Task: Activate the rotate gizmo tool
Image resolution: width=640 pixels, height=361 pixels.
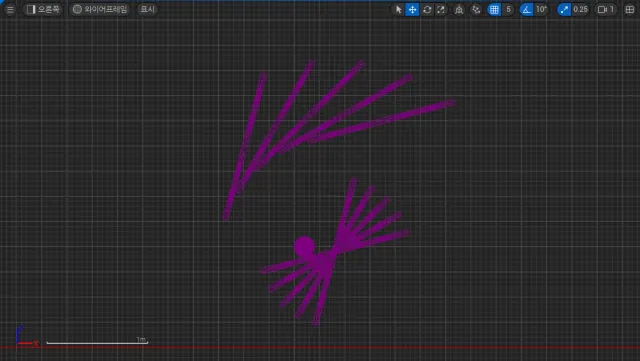Action: (x=427, y=9)
